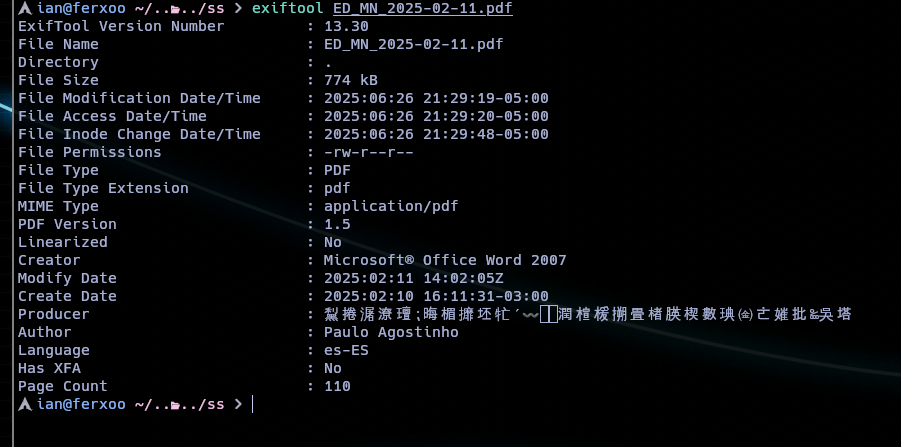Viewport: 901px width, 447px height.
Task: Click the arrow symbol after bottom prompt path
Action: pos(238,404)
